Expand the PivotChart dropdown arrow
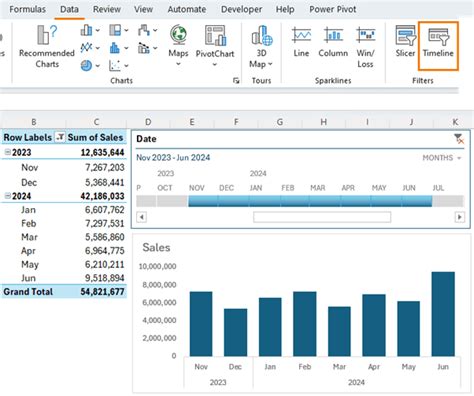474x396 pixels. point(215,64)
